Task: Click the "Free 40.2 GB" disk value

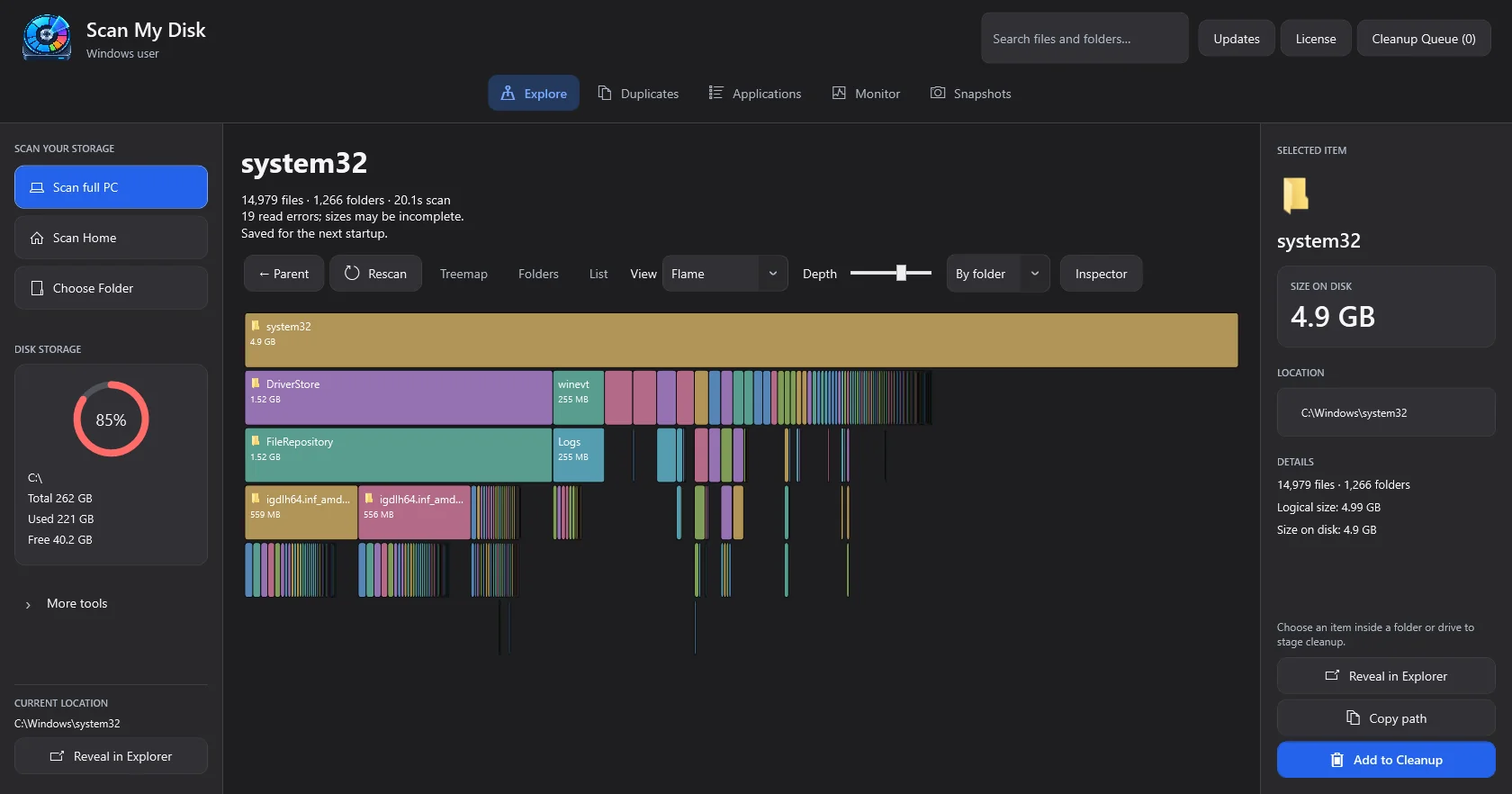Action: (x=60, y=539)
